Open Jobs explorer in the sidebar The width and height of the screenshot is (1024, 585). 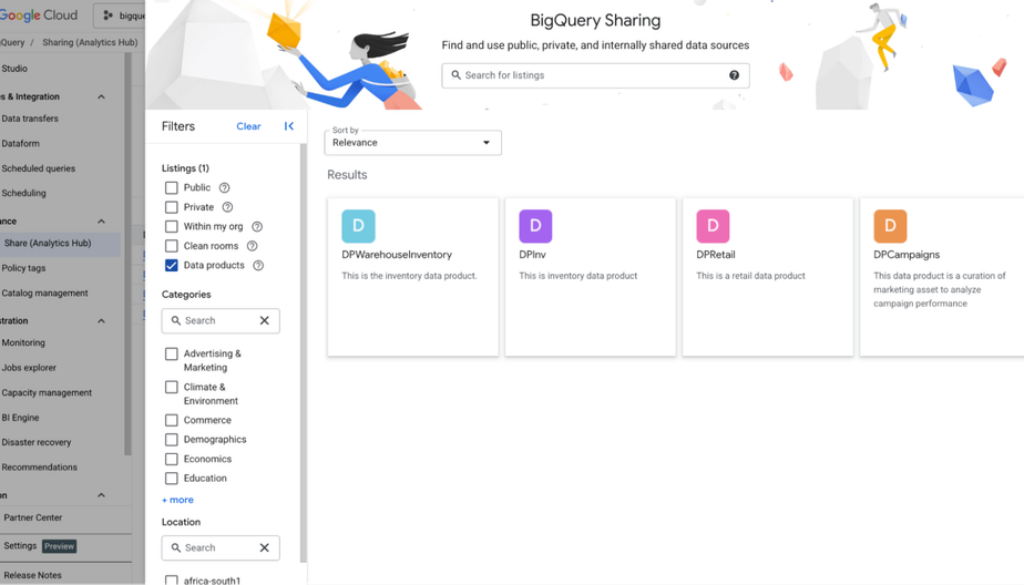click(29, 368)
